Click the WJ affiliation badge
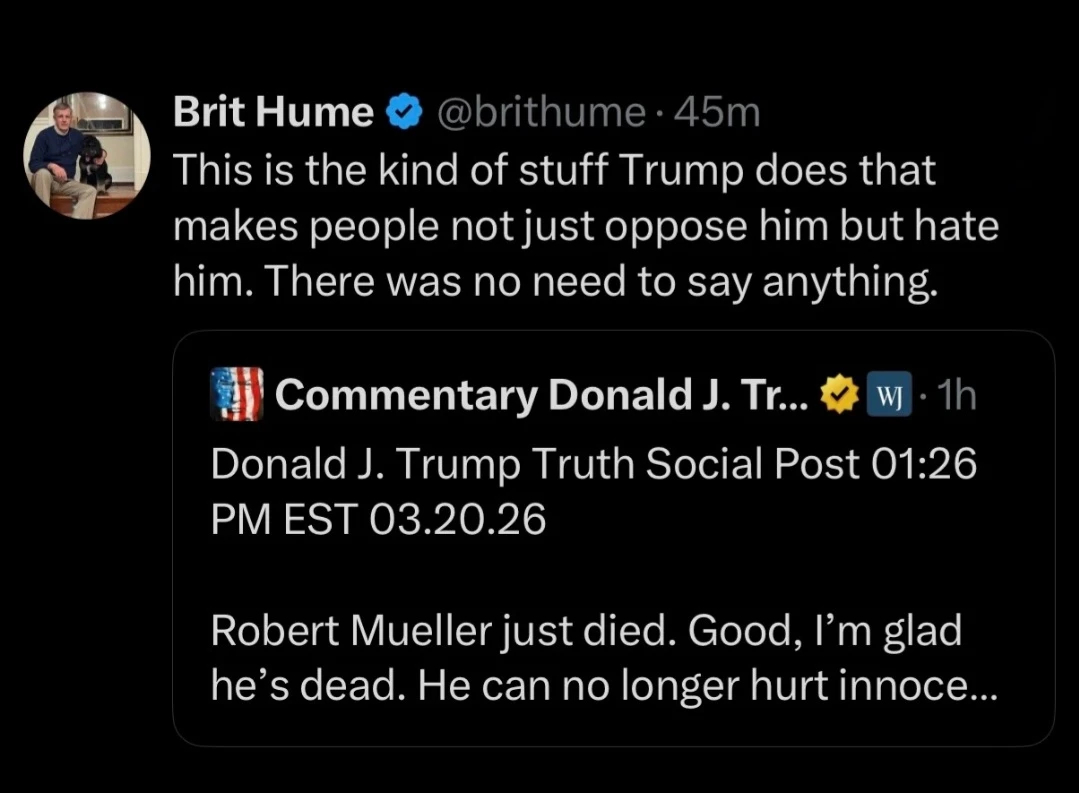1079x793 pixels. click(885, 396)
